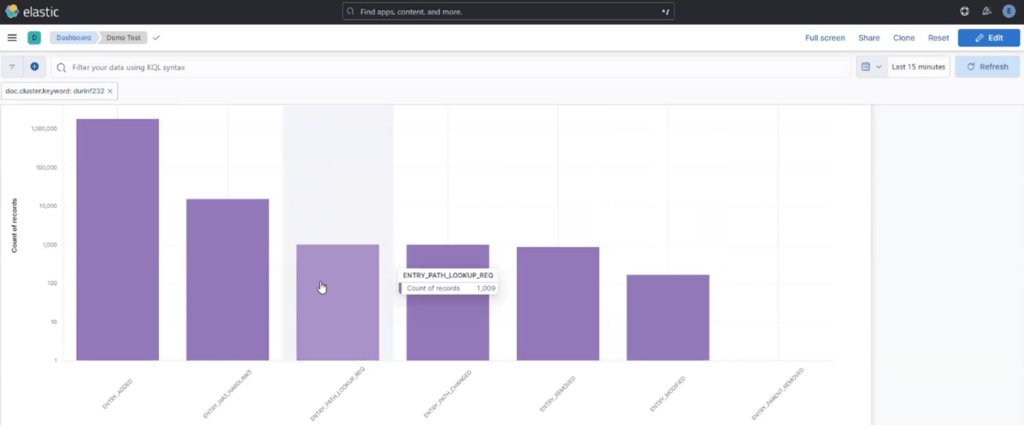The width and height of the screenshot is (1024, 425).
Task: Open the user profile avatar E
Action: coord(1010,11)
